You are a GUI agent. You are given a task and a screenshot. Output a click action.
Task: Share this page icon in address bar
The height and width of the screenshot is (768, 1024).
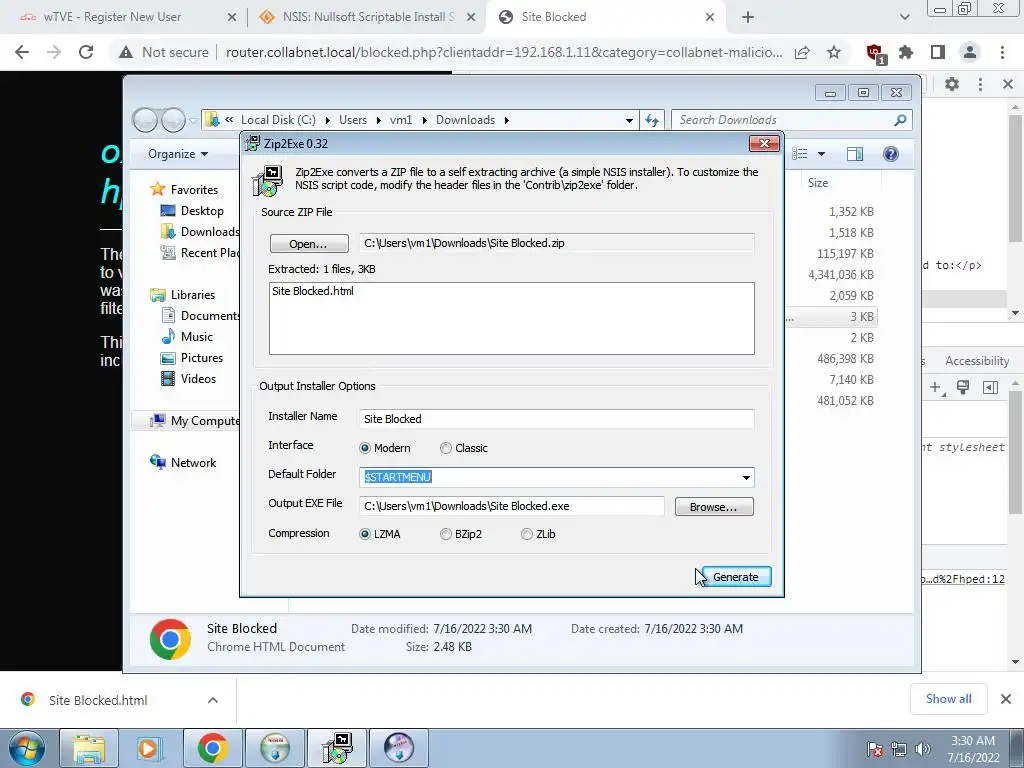coord(802,52)
